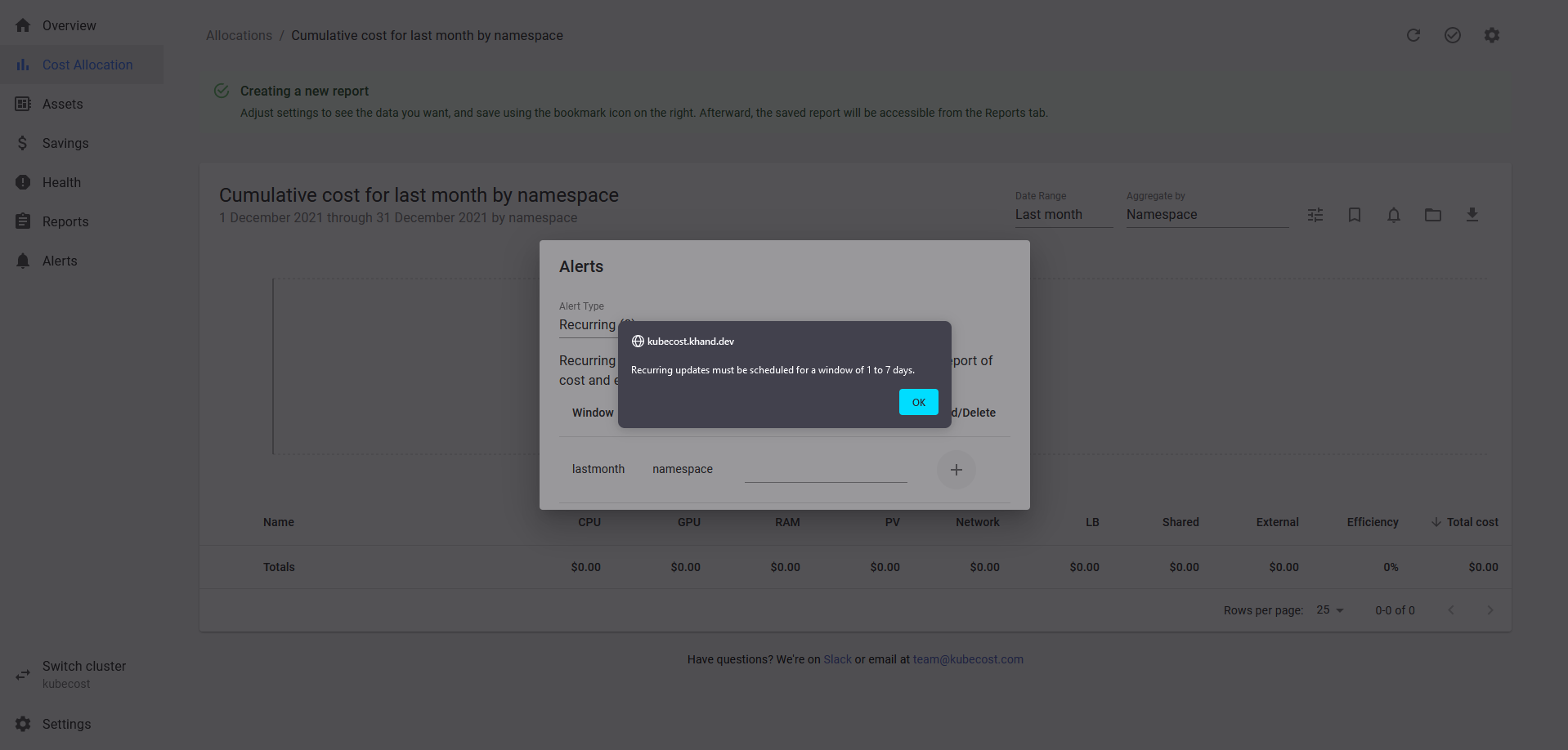
Task: Click the CPU column header
Action: (589, 522)
